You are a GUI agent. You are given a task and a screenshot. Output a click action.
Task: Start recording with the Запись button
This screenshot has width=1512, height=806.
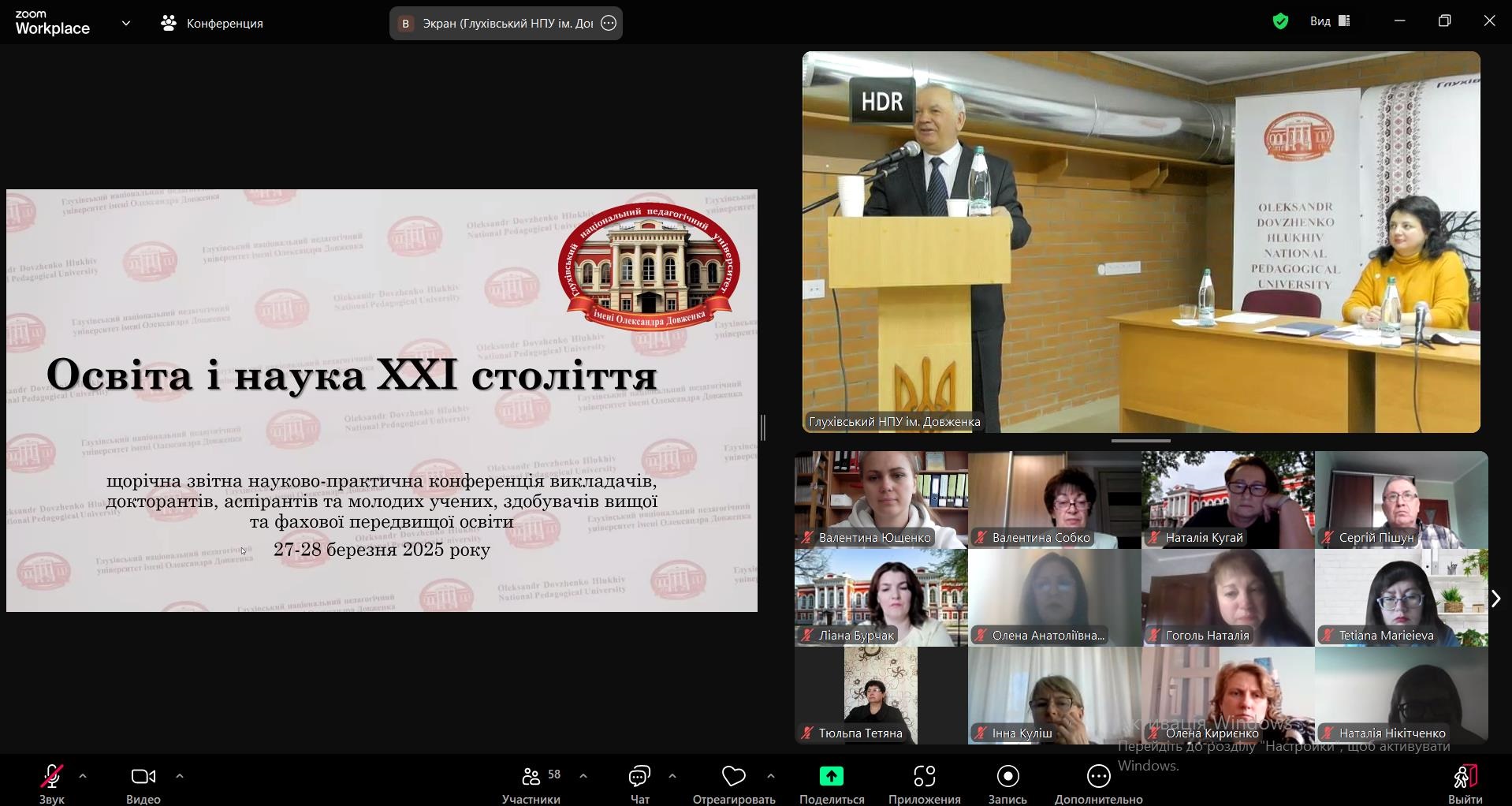[x=1007, y=778]
